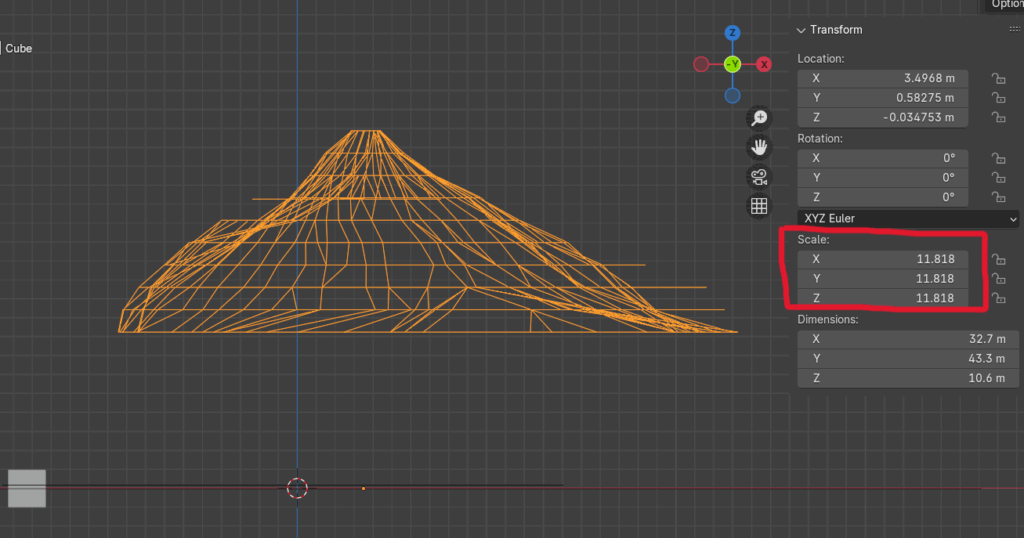Click the green -Y axis gizmo ball
The height and width of the screenshot is (538, 1024).
732,64
